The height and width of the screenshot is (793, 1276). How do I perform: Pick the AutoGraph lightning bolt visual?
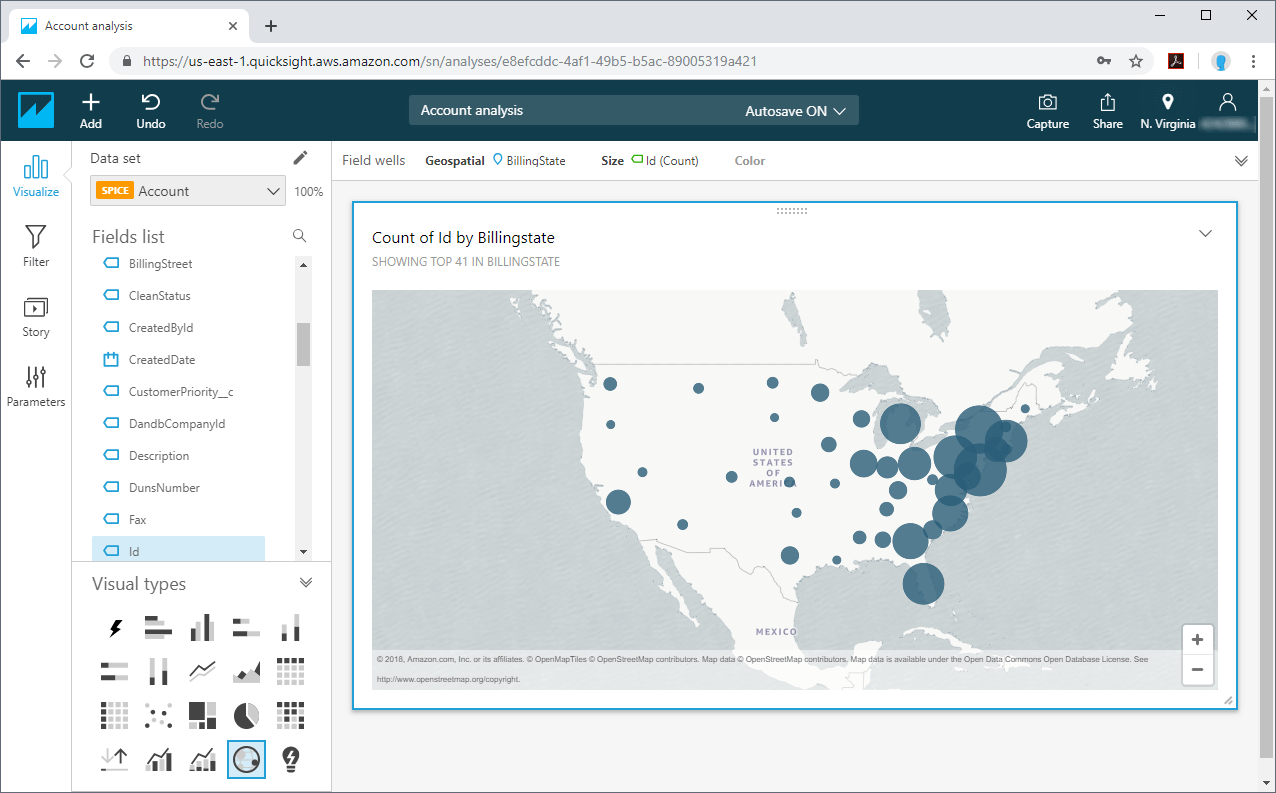pyautogui.click(x=115, y=628)
